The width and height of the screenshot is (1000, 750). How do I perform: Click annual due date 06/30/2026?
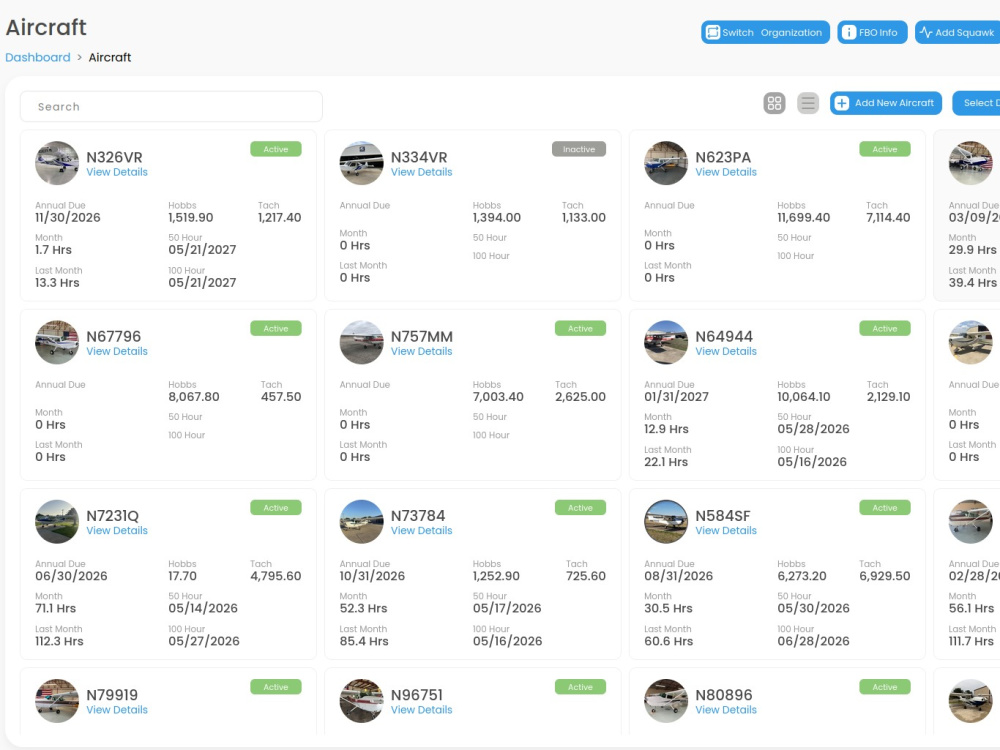(x=71, y=576)
